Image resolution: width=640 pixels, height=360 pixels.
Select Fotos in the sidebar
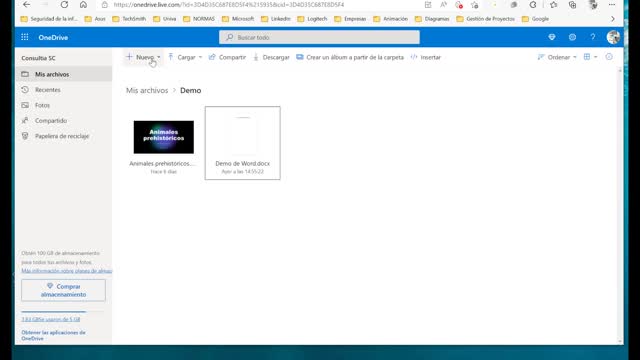click(64, 105)
